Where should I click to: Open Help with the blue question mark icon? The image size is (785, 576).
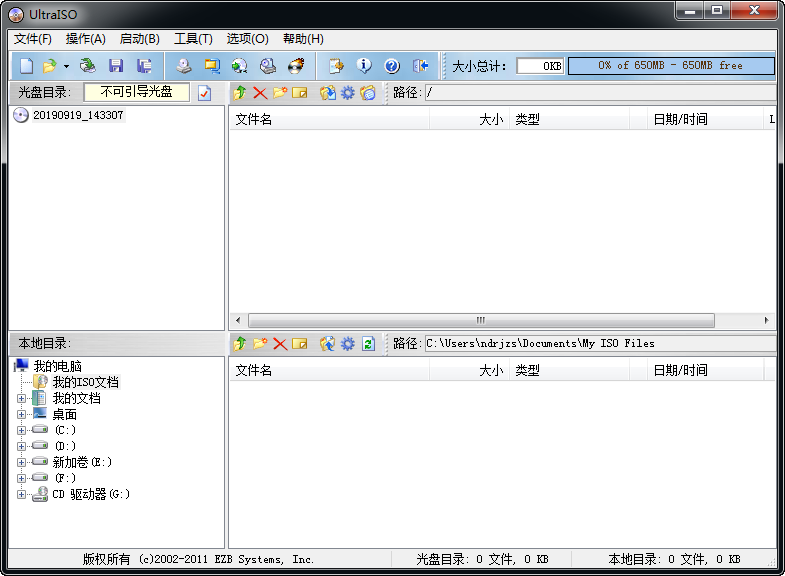392,66
